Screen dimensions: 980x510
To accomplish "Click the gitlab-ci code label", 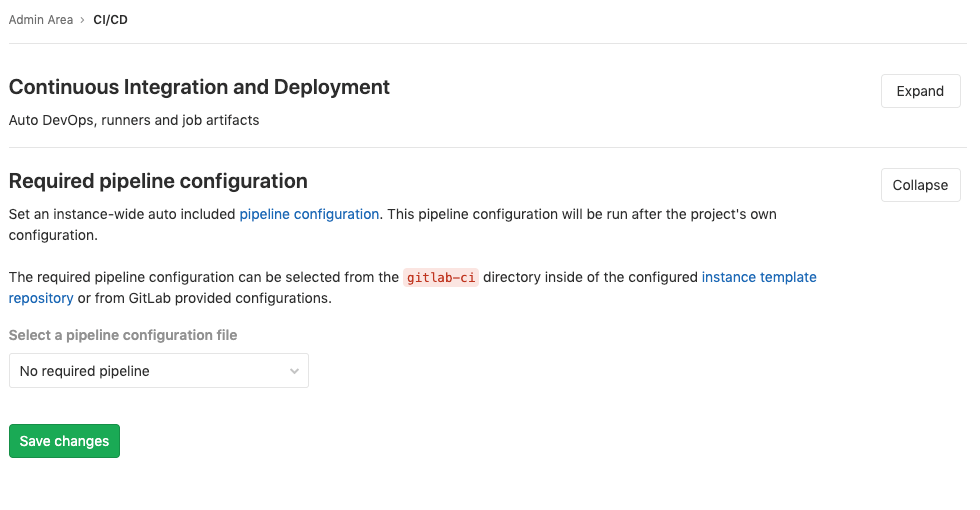I will (x=441, y=277).
